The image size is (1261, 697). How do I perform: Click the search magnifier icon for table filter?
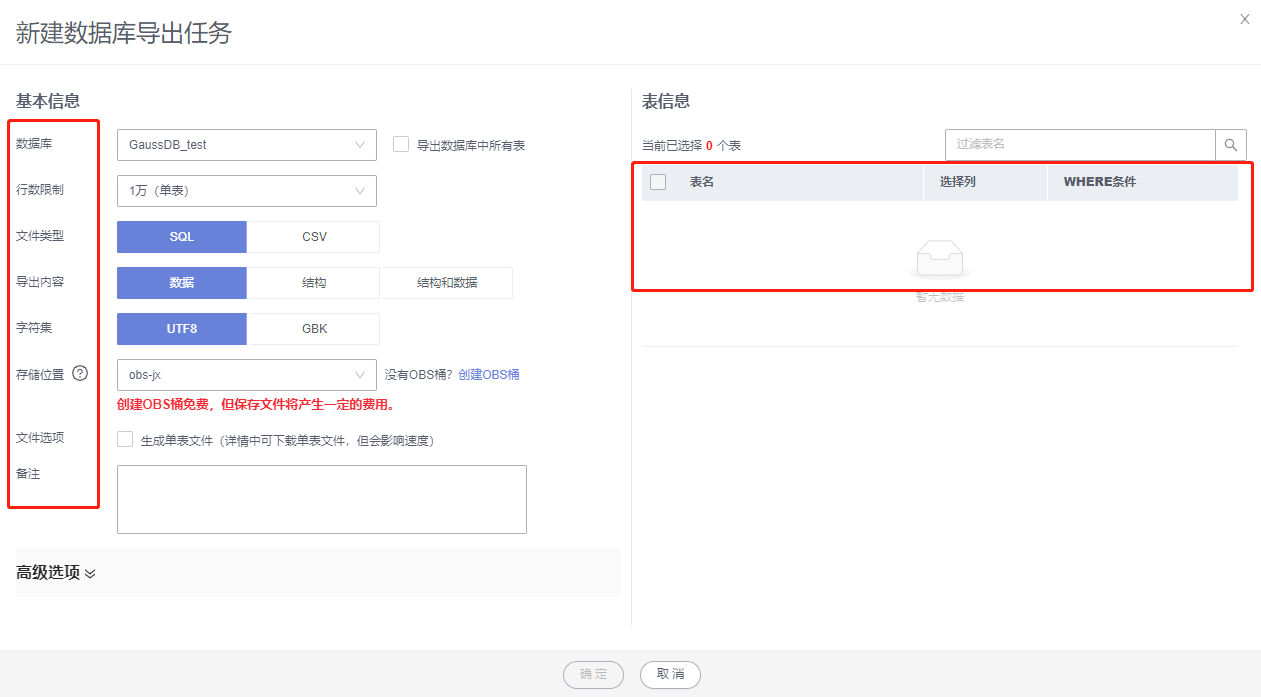click(x=1231, y=144)
